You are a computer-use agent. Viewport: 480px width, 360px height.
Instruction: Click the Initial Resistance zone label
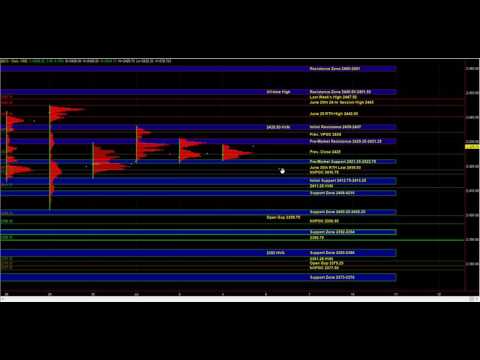pos(335,127)
